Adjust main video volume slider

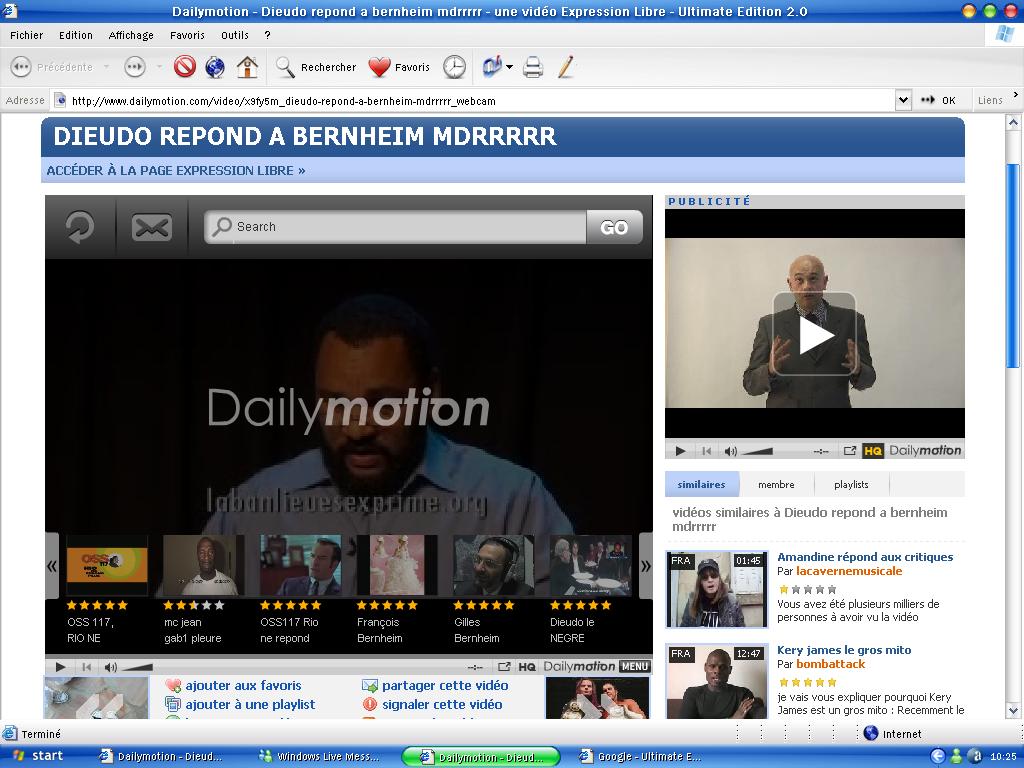137,667
